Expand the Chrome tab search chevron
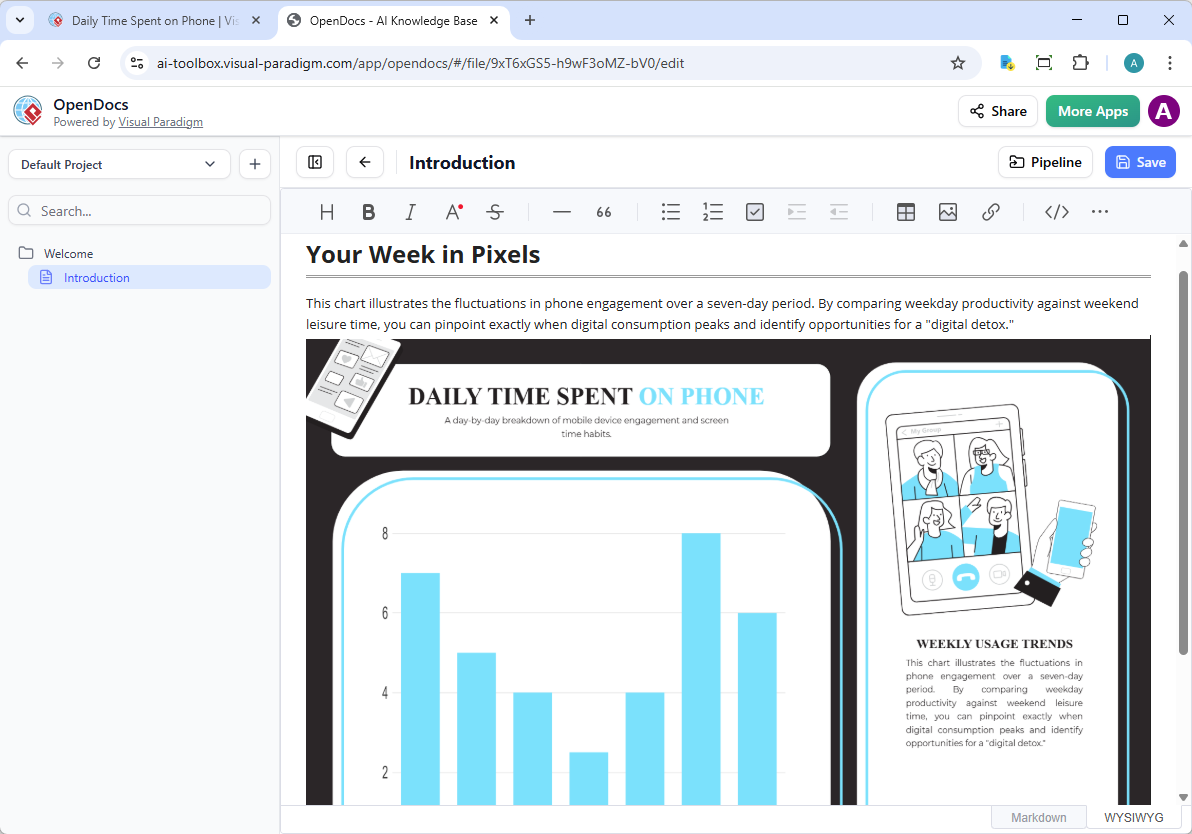Image resolution: width=1192 pixels, height=834 pixels. click(20, 20)
